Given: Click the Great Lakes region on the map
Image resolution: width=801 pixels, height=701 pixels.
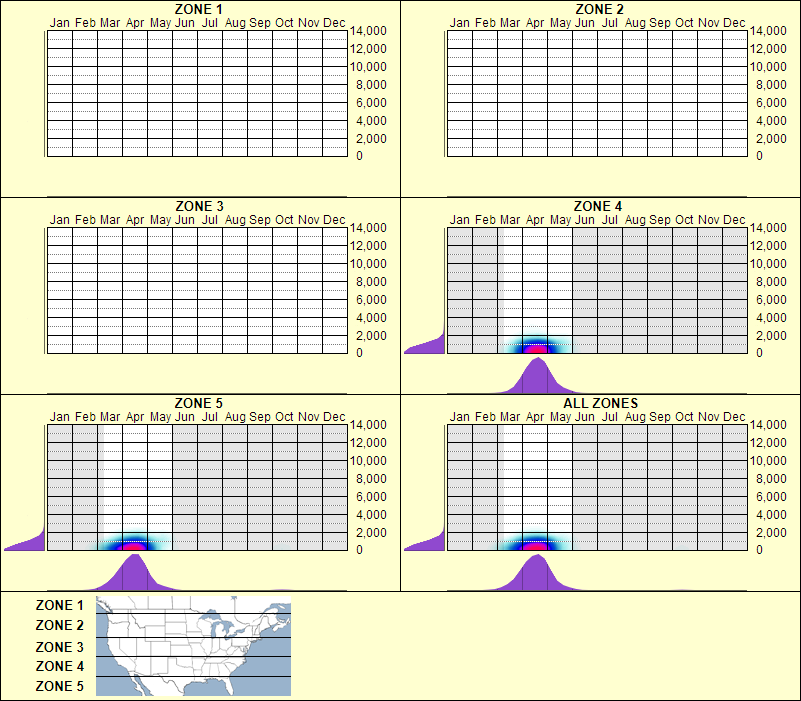Looking at the screenshot, I should [x=222, y=625].
